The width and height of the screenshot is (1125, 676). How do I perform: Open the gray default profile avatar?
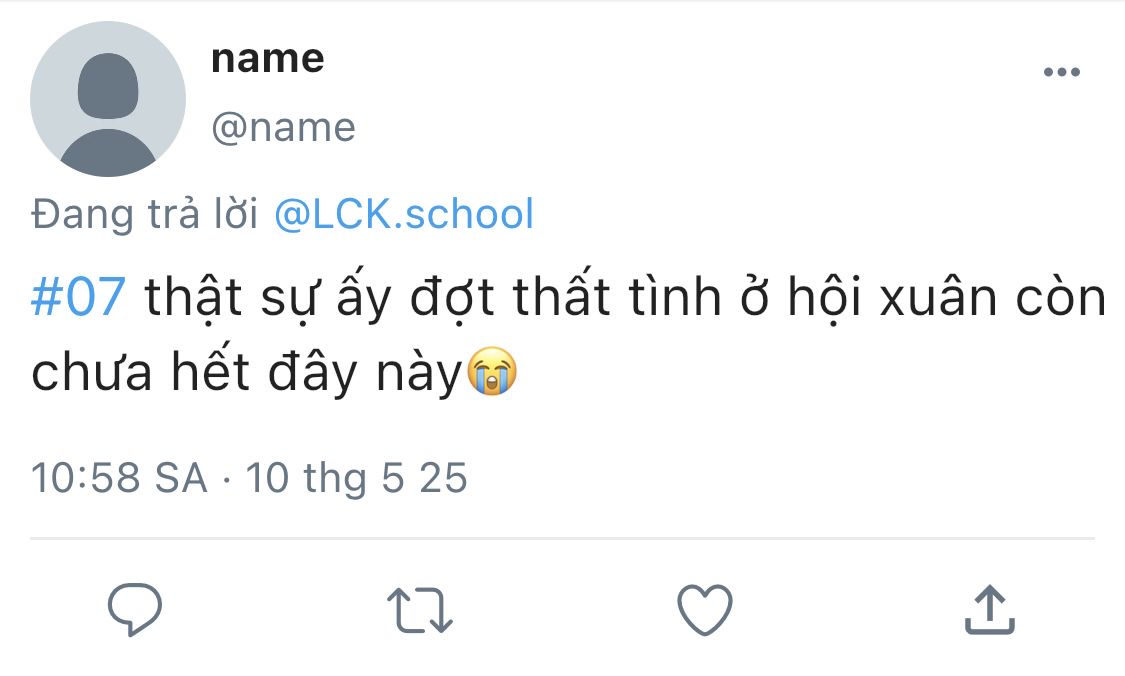(108, 99)
